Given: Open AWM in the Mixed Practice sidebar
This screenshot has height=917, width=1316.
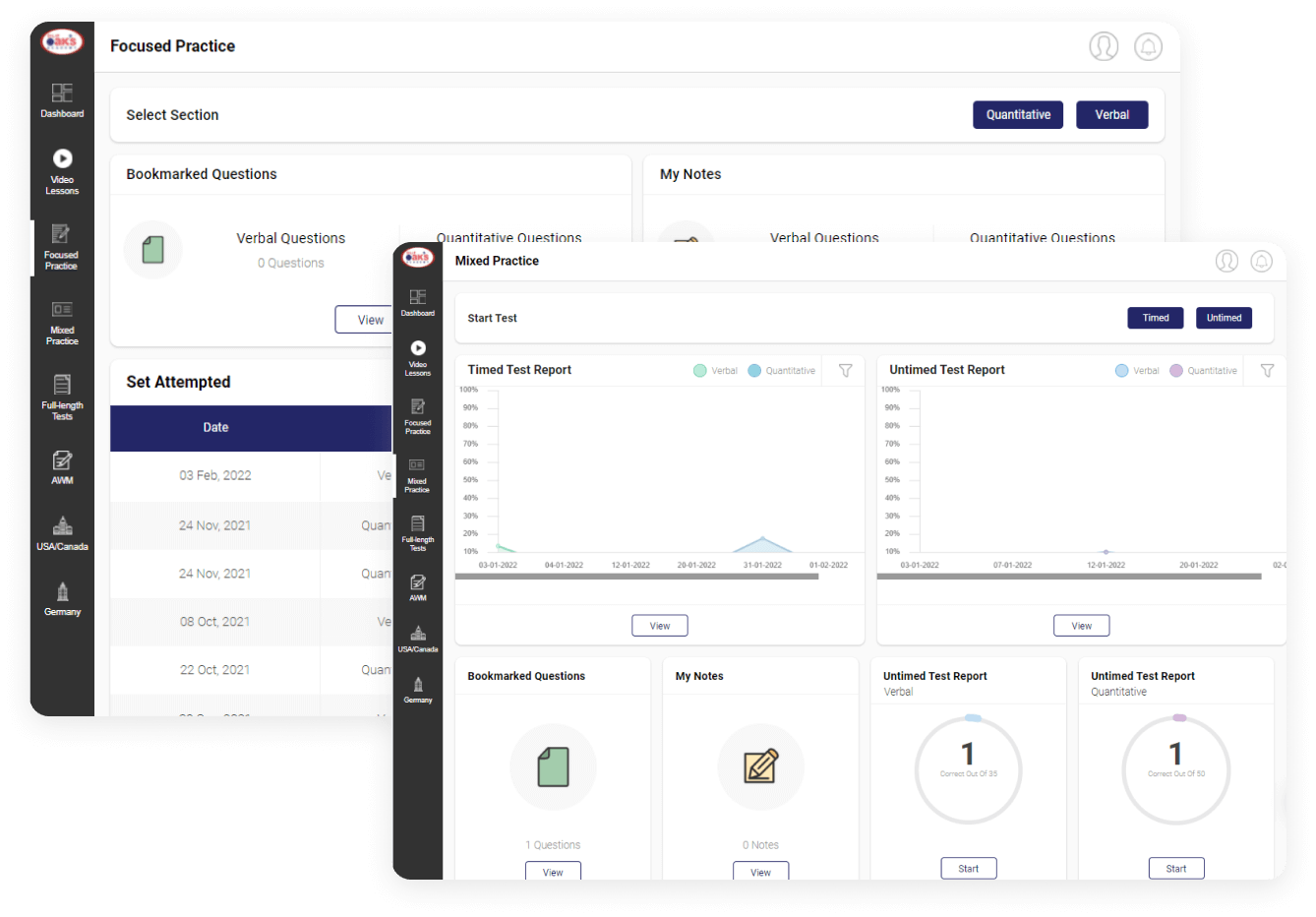Looking at the screenshot, I should coord(418,587).
